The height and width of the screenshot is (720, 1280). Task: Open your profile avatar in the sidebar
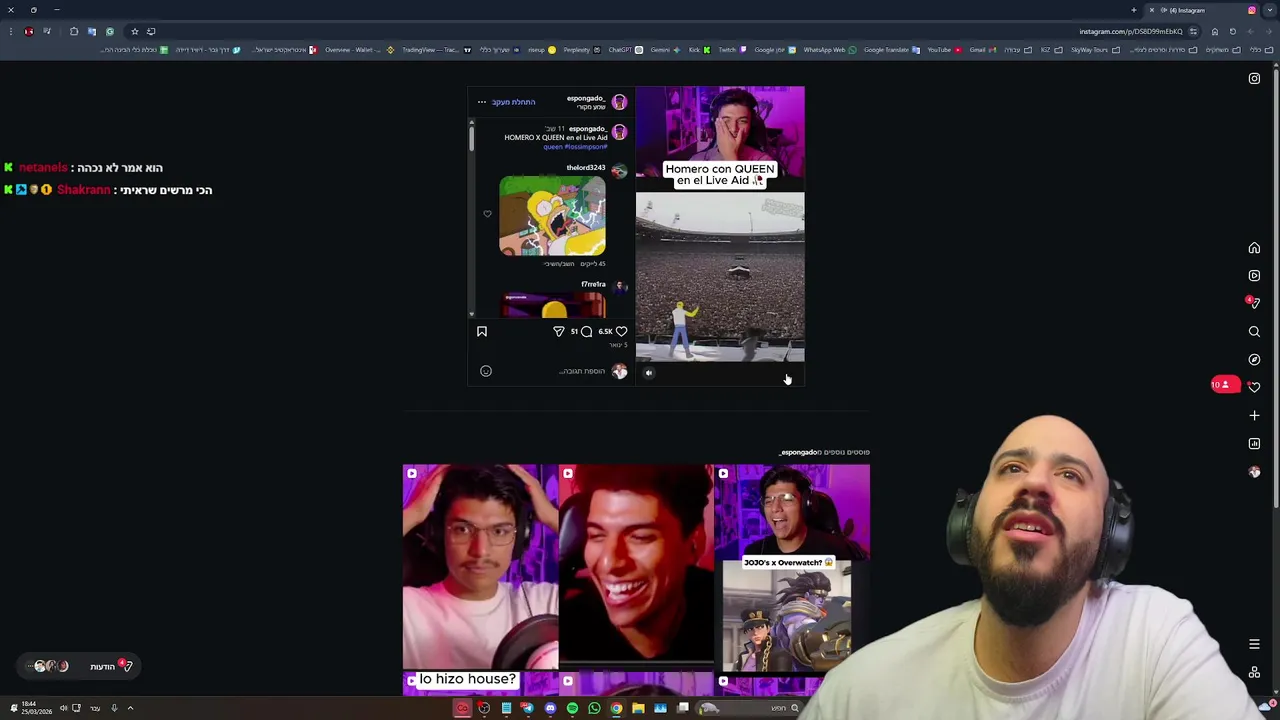(1254, 472)
